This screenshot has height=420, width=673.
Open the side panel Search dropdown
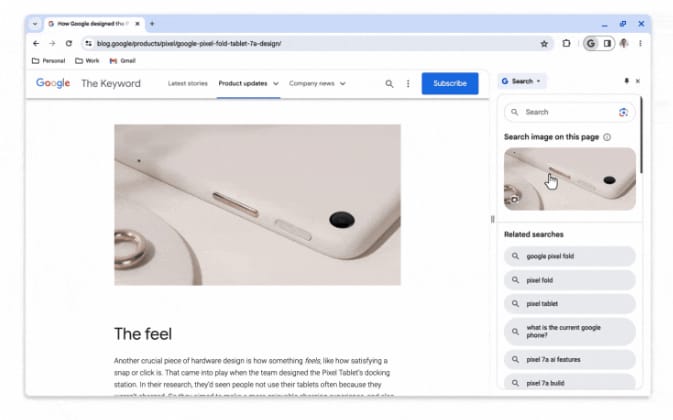(521, 81)
